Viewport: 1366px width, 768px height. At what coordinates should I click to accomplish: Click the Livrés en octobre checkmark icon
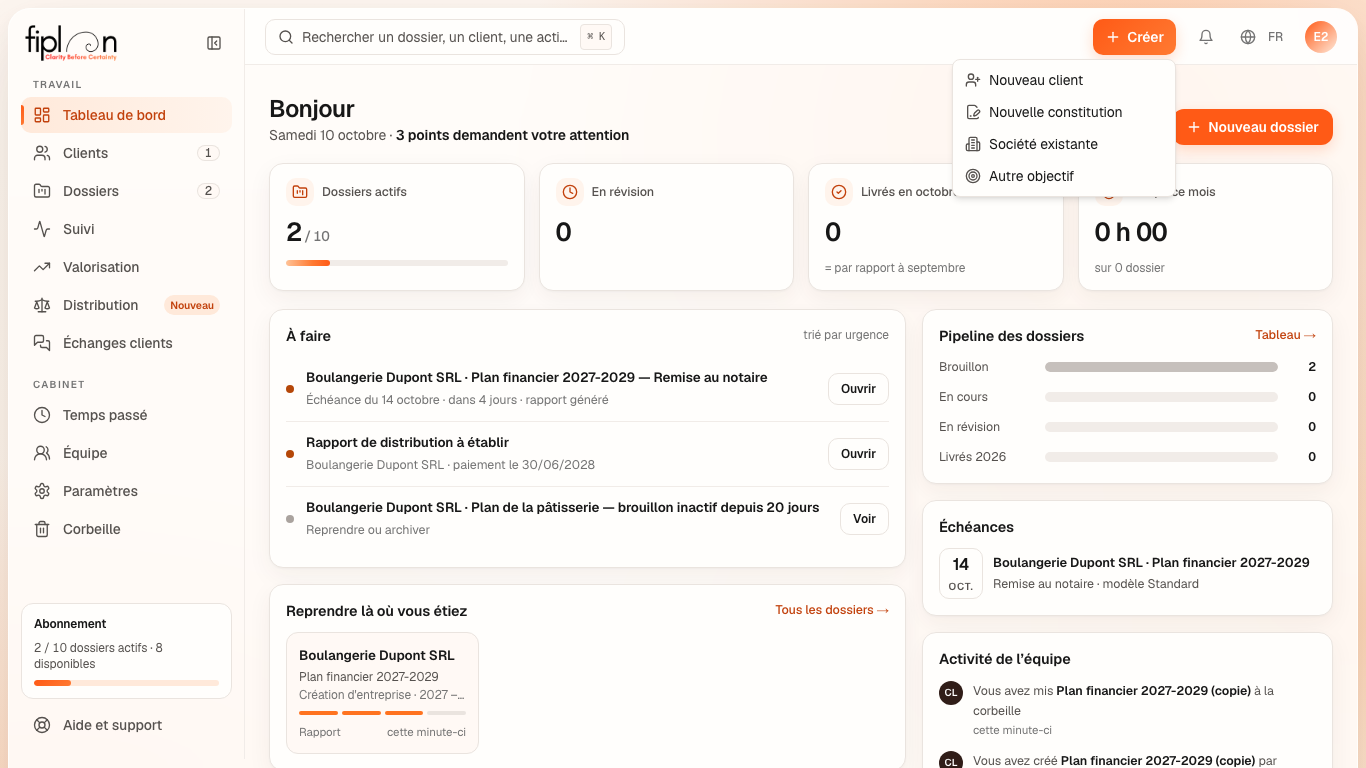[x=839, y=192]
